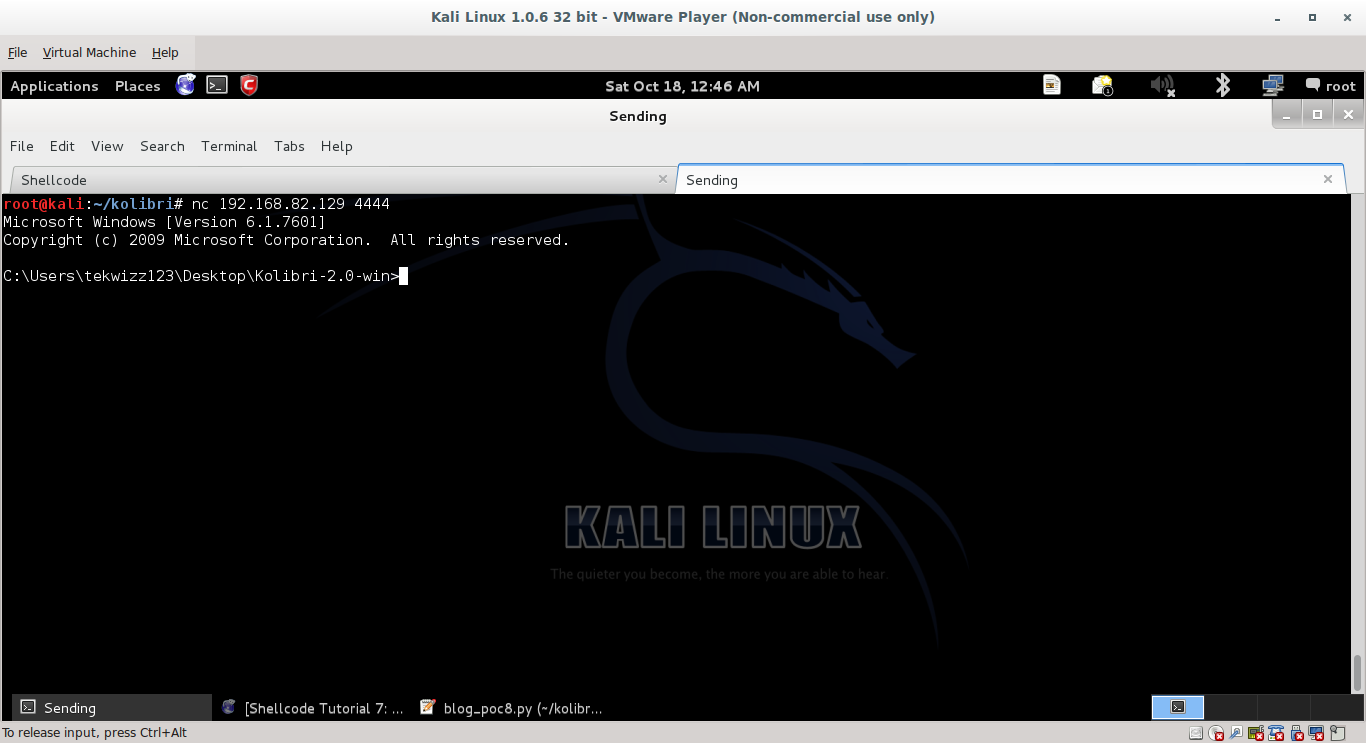Select the Sending window in taskbar
The image size is (1366, 743).
112,708
